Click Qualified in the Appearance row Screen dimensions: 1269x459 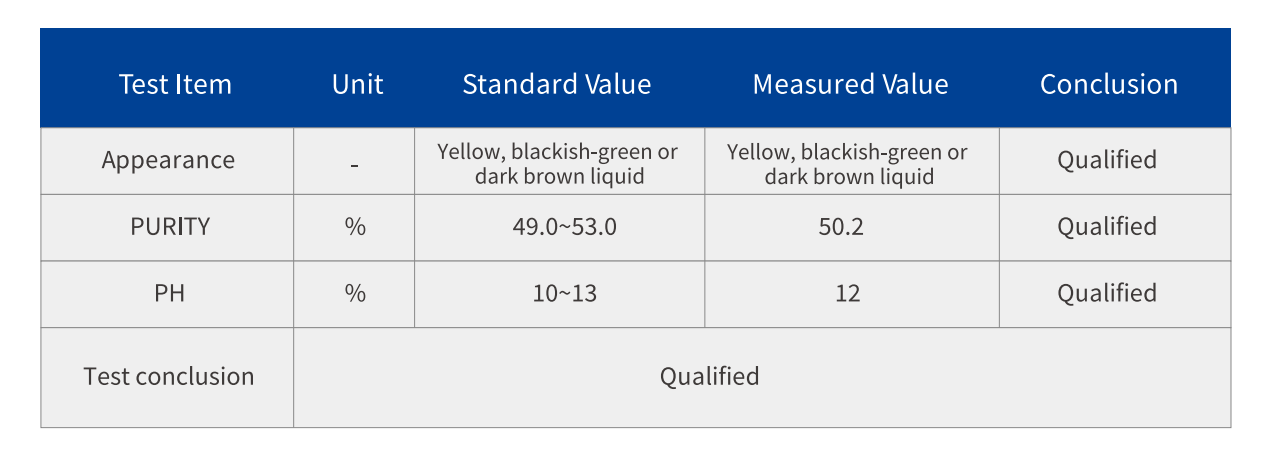1107,160
